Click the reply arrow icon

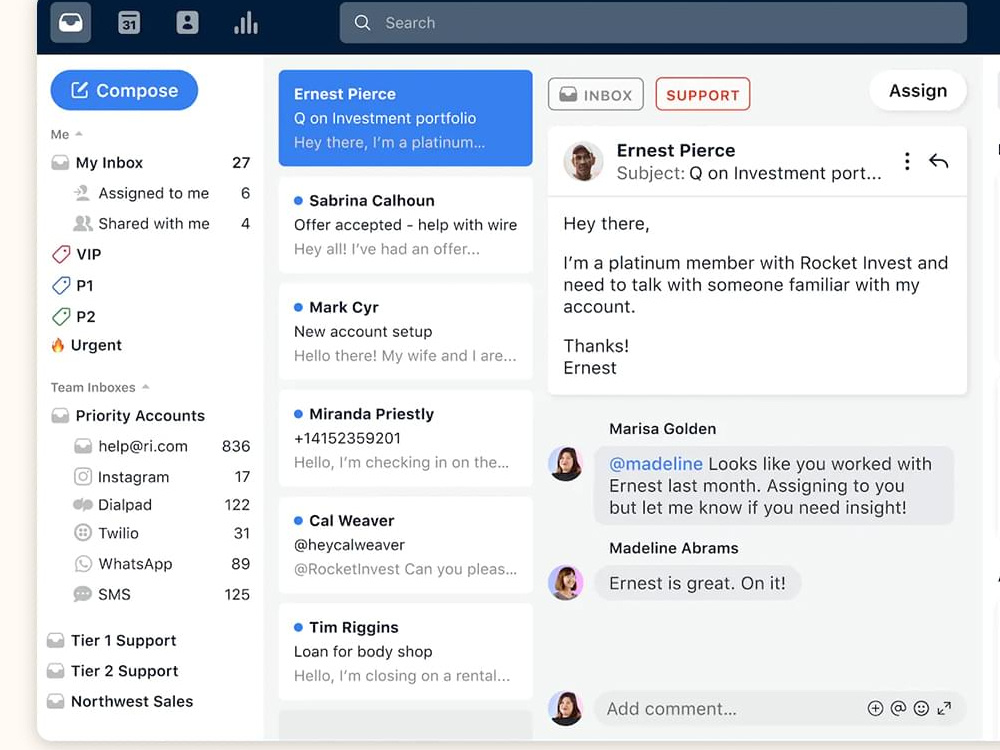pos(938,161)
